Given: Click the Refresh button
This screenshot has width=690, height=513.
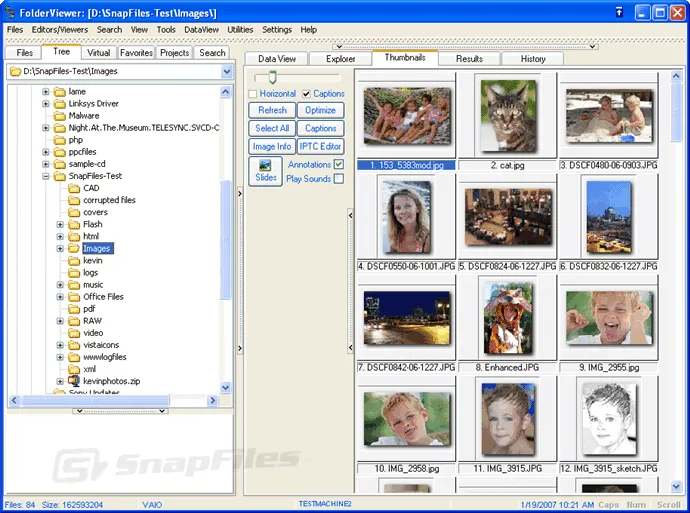Looking at the screenshot, I should 272,110.
